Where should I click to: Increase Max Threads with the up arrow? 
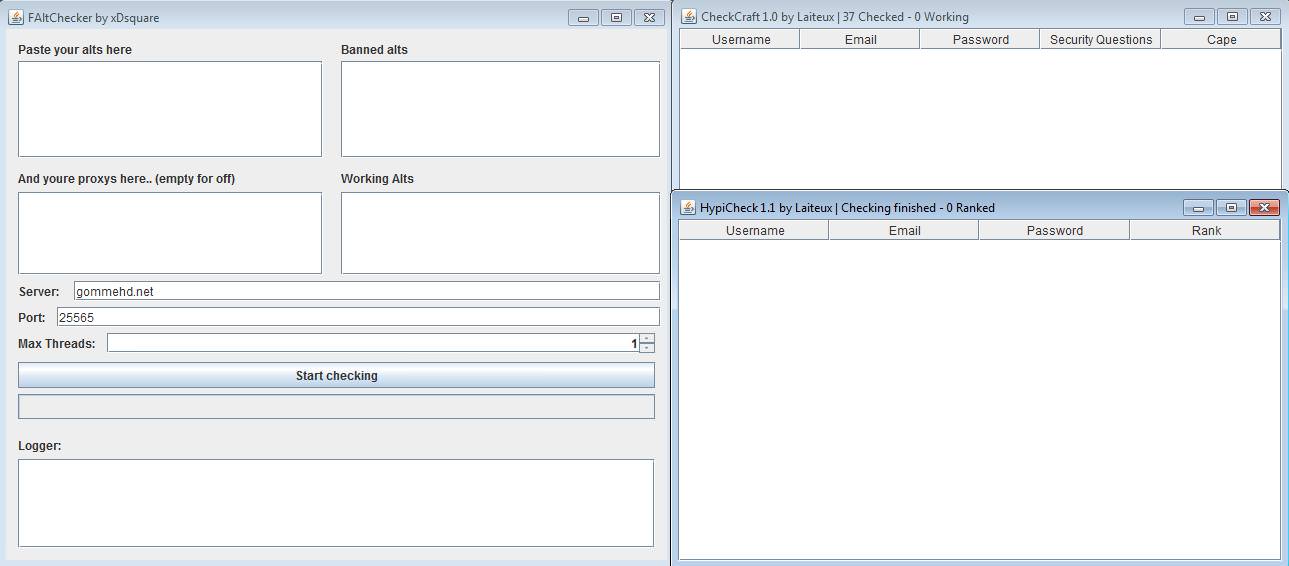pos(647,338)
